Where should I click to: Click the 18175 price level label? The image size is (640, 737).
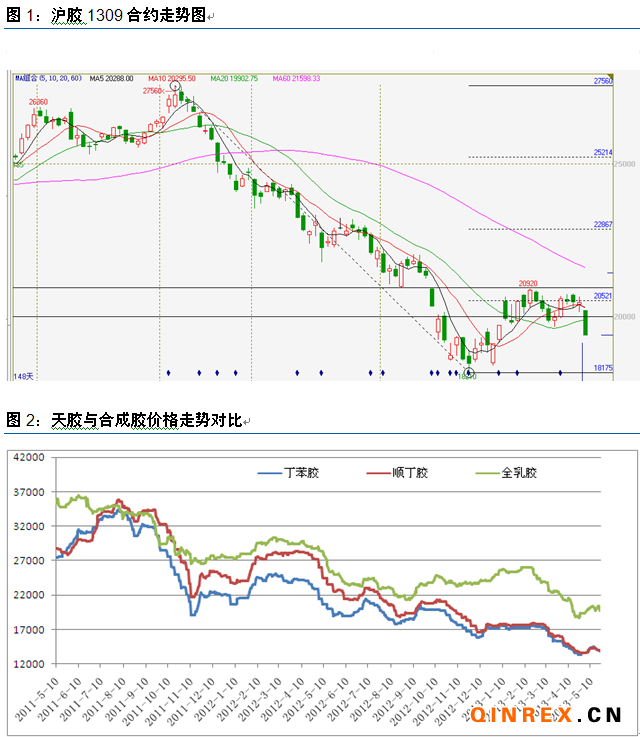coord(602,368)
